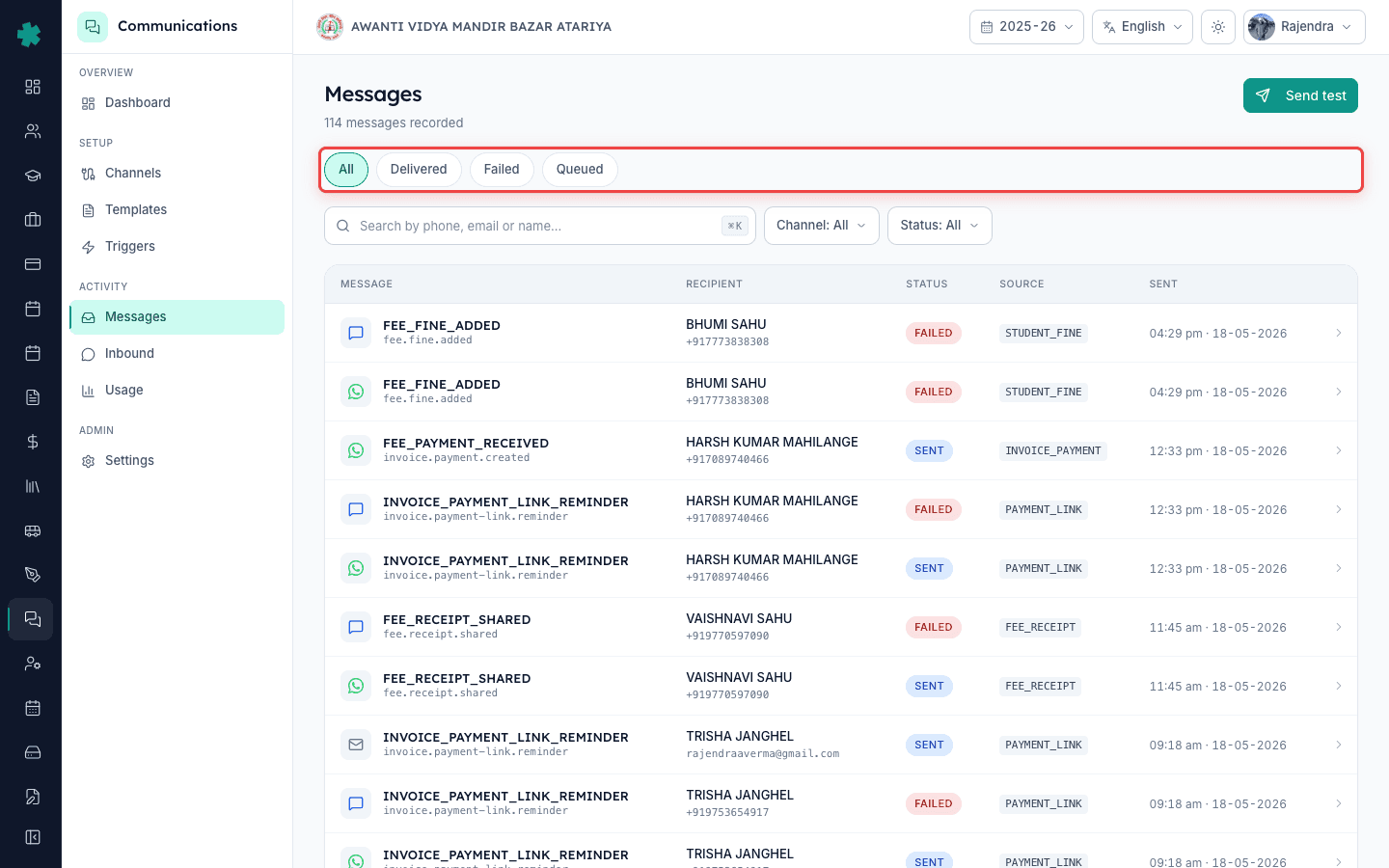Collapse sidebar using bottom panel icon
Image resolution: width=1389 pixels, height=868 pixels.
[33, 837]
